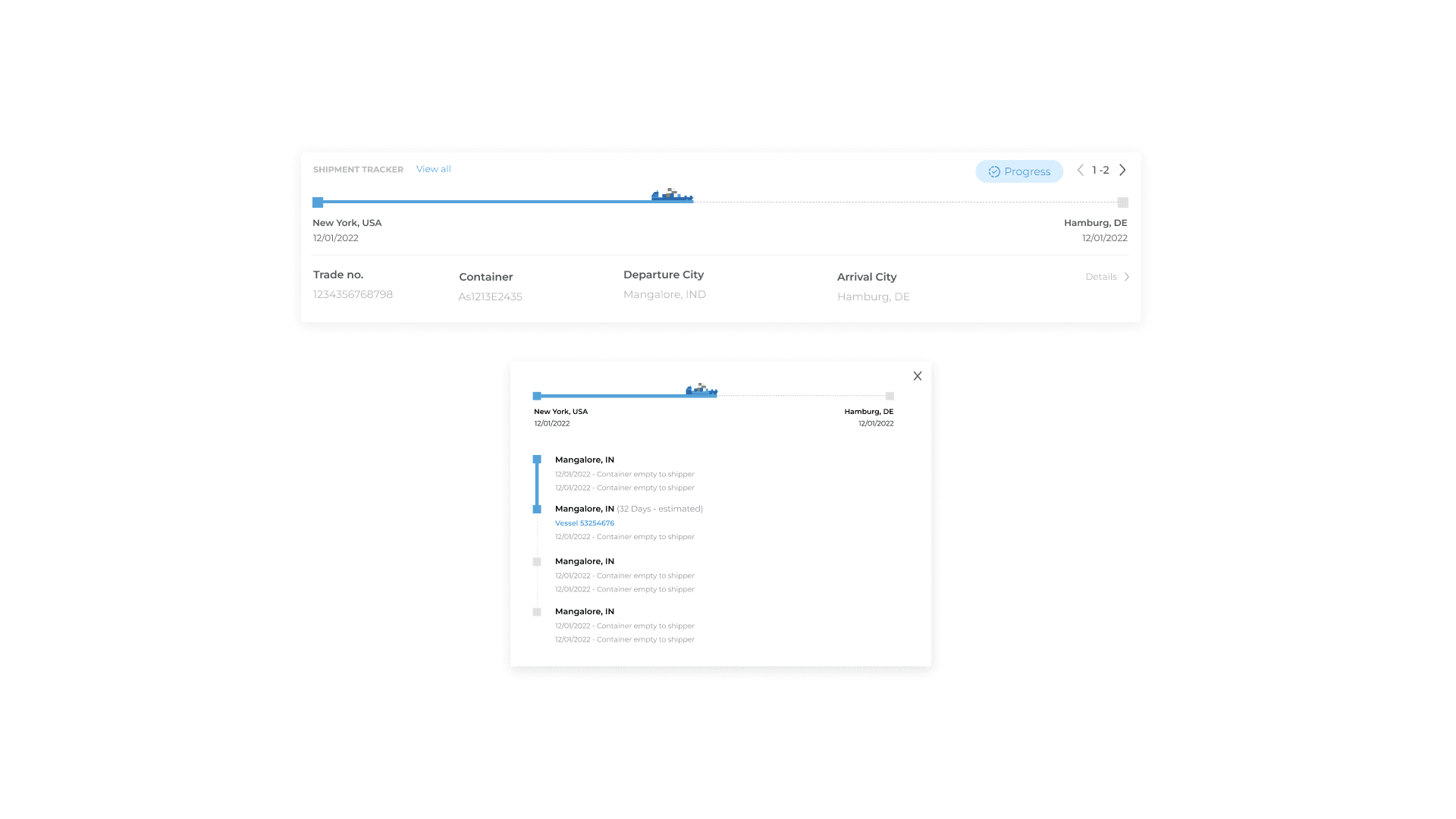Click the Progress status badge
The image size is (1456, 819).
pos(1019,171)
